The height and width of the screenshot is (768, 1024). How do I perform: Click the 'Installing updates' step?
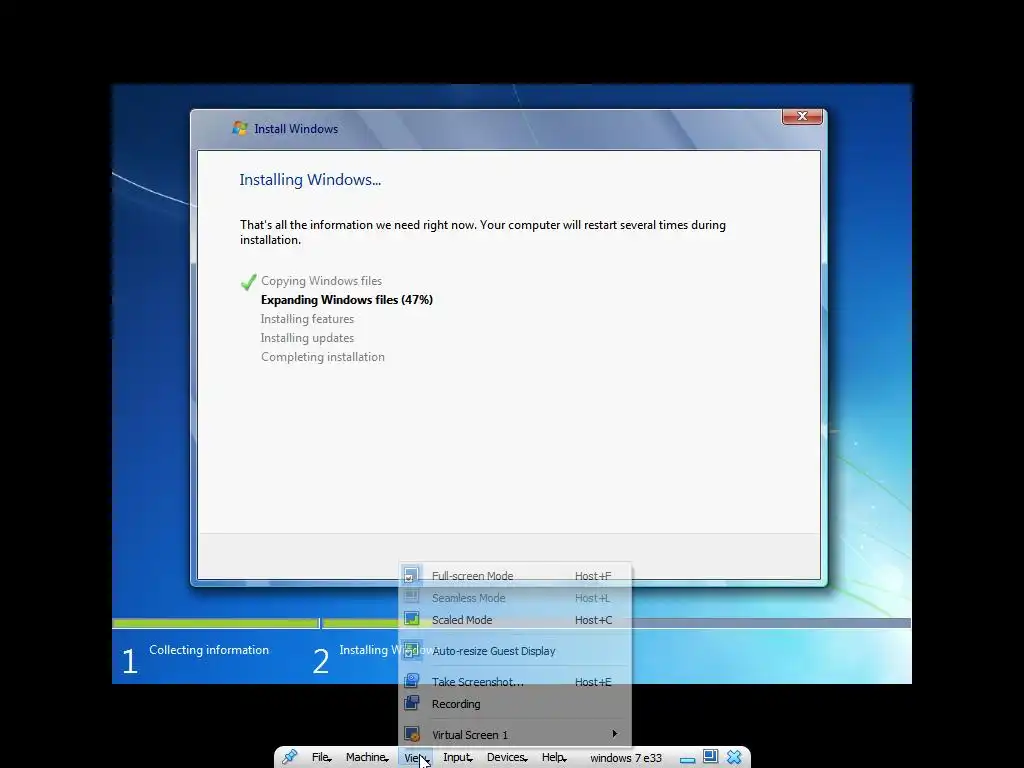tap(307, 338)
